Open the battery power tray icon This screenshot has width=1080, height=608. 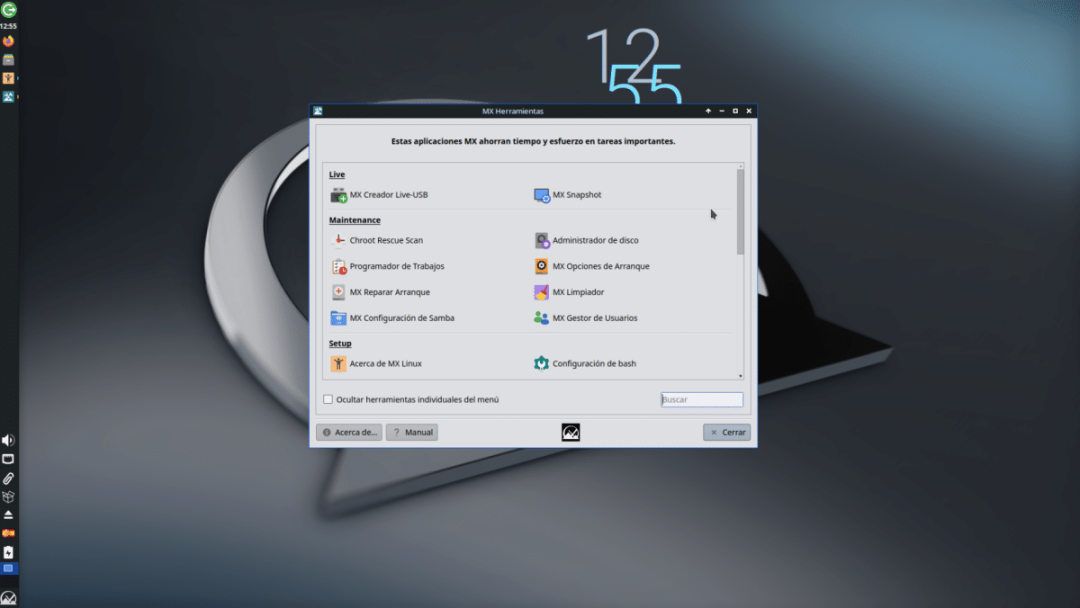tap(8, 552)
